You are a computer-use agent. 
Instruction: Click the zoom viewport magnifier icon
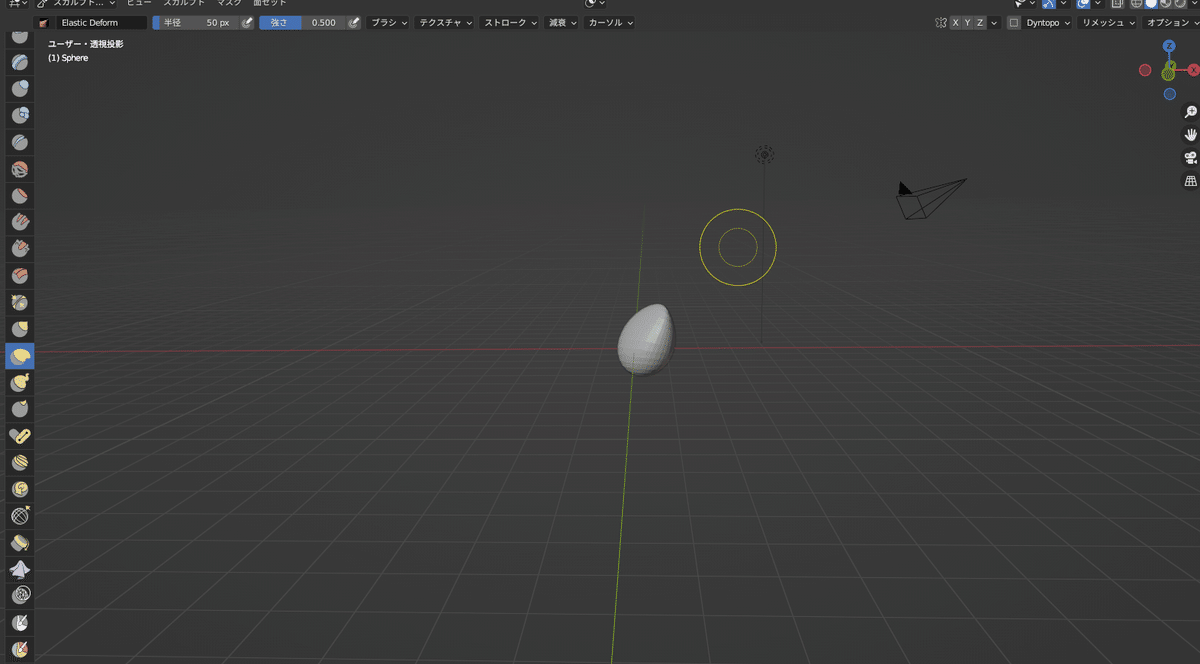(1190, 112)
